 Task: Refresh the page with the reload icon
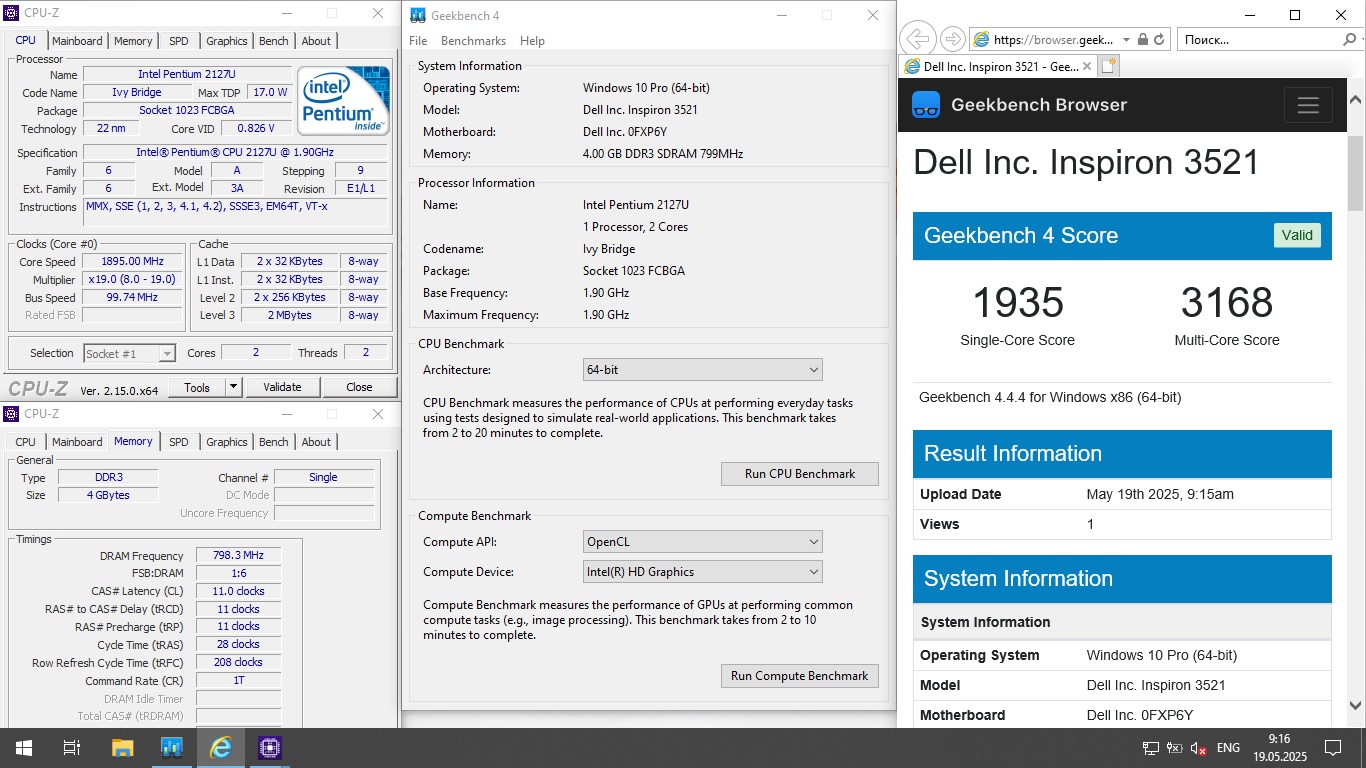coord(1160,40)
